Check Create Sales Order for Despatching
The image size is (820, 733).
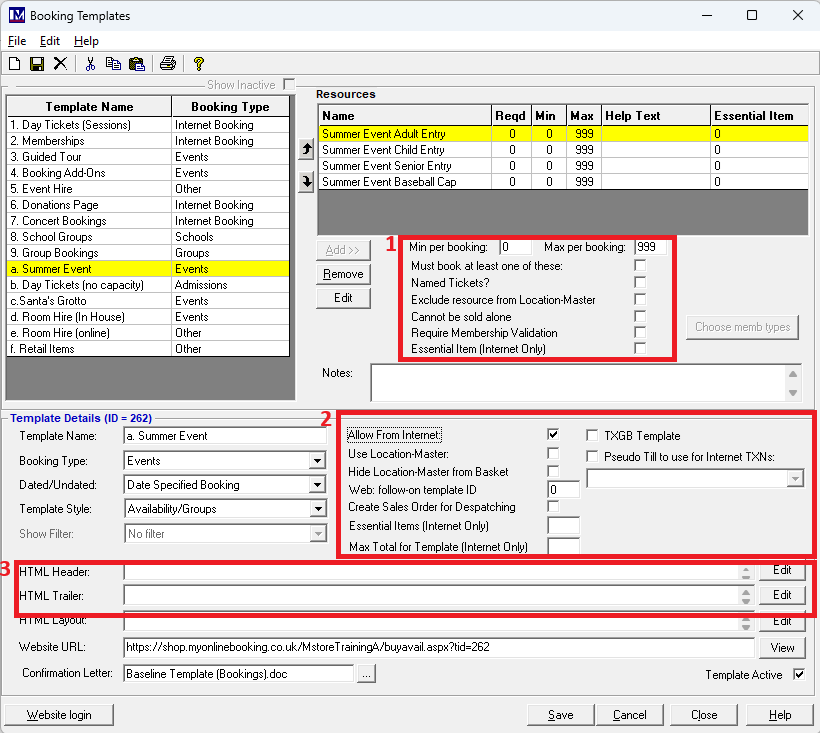coord(553,506)
